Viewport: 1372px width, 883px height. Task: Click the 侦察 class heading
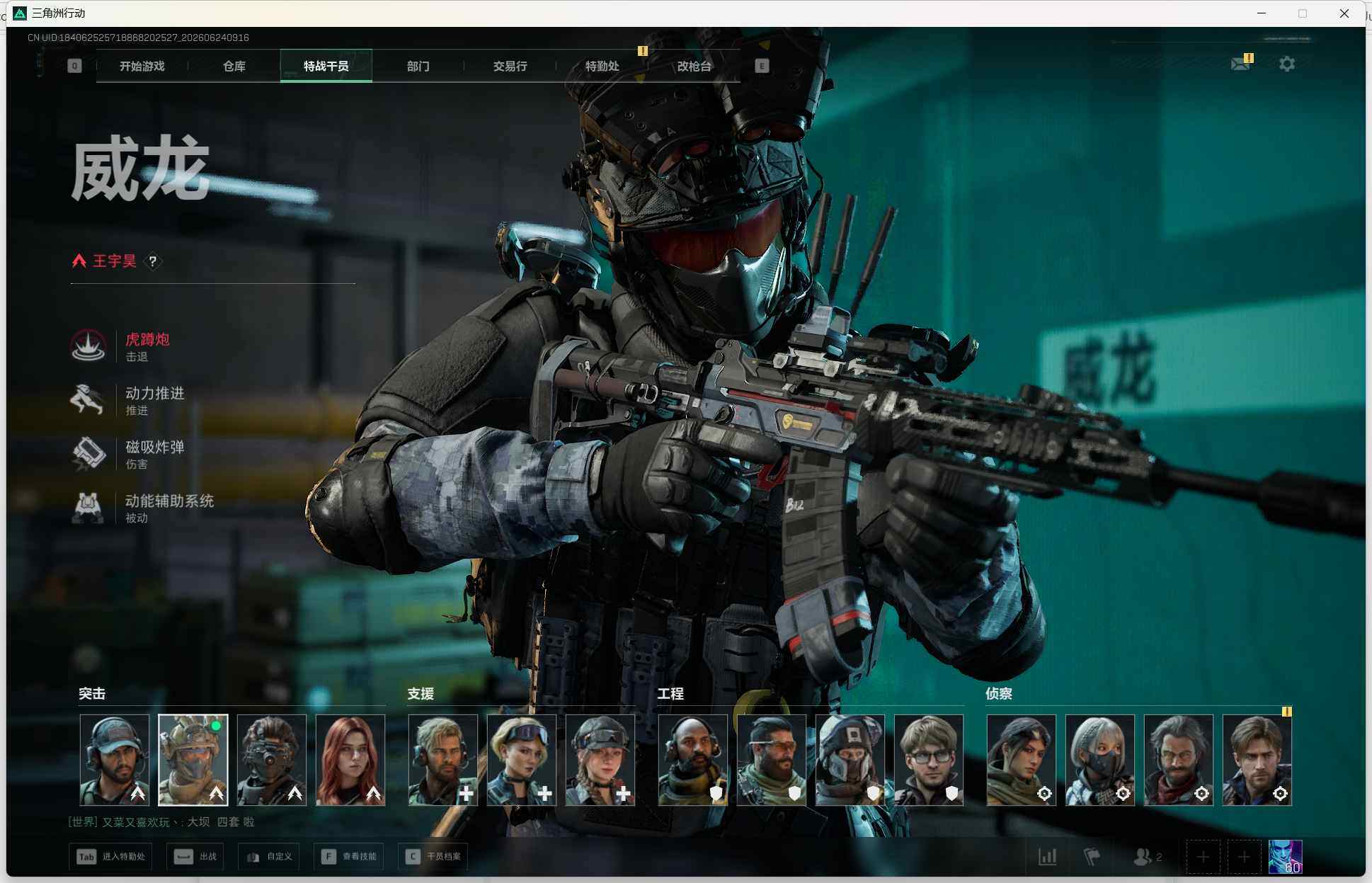coord(999,694)
